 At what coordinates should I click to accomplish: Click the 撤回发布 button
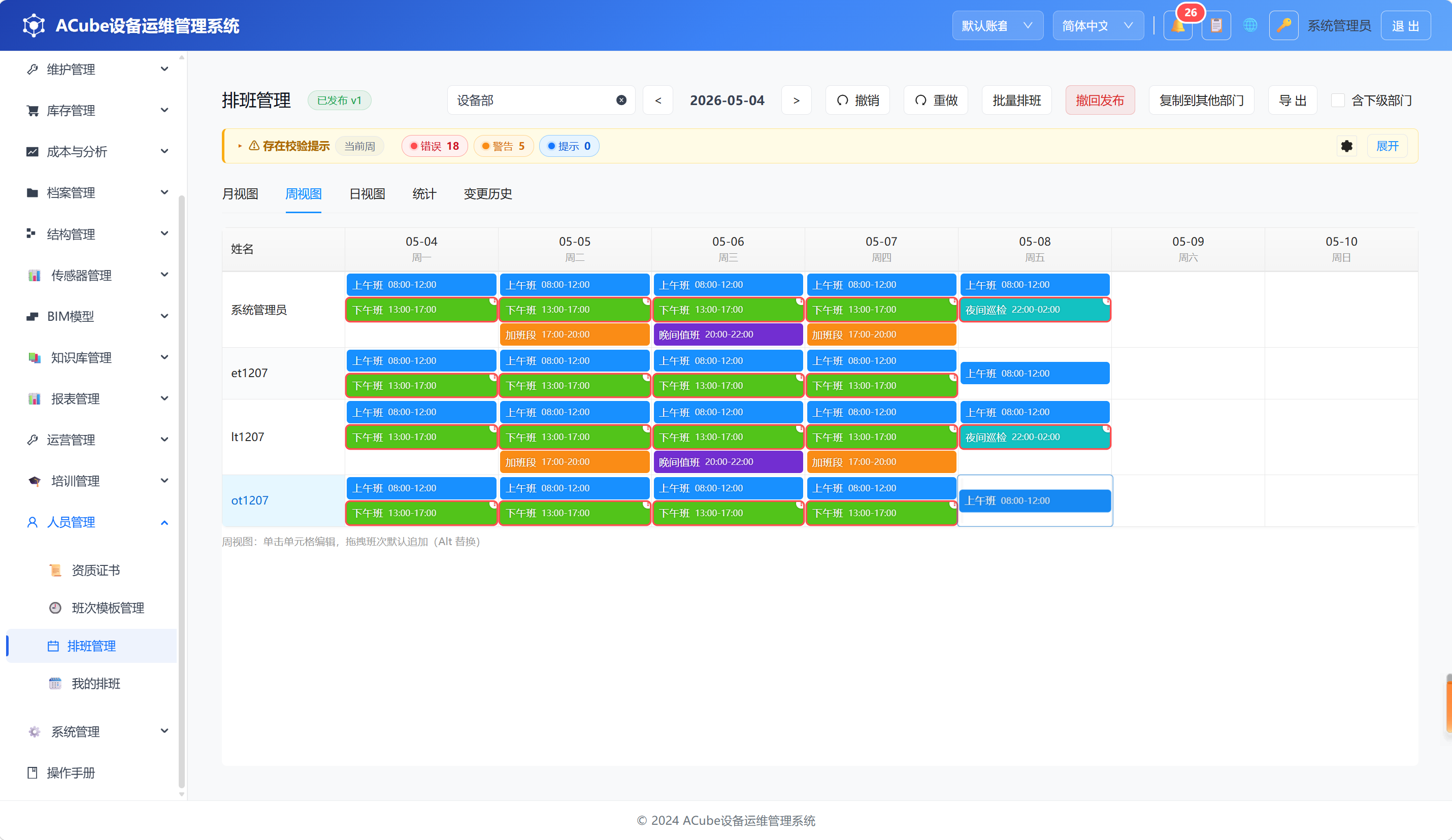[1100, 100]
